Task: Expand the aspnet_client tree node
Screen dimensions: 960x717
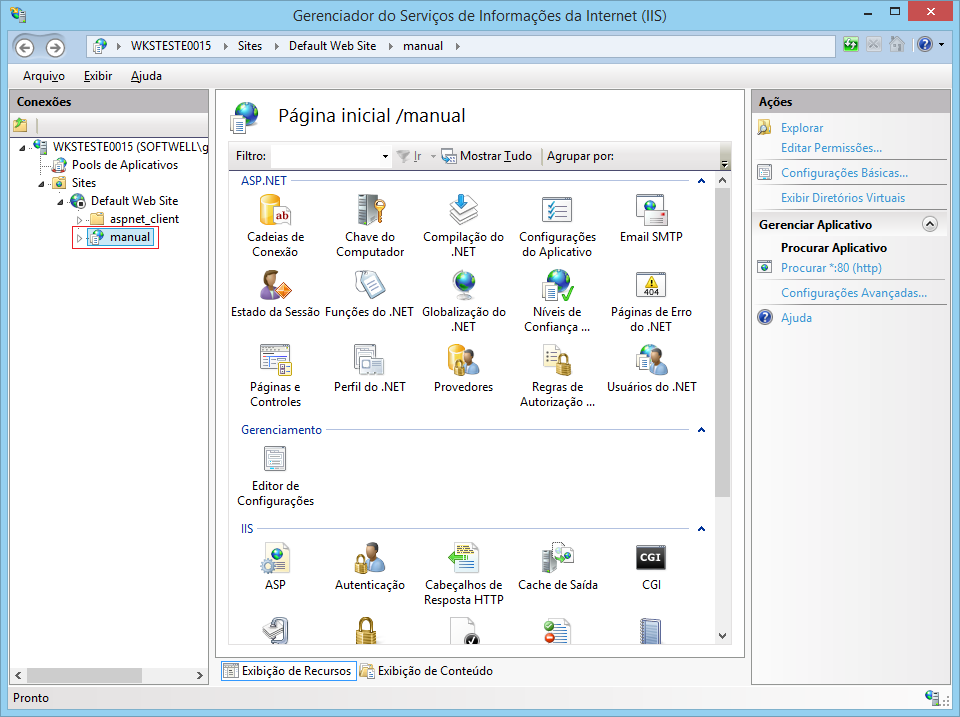Action: pyautogui.click(x=80, y=219)
